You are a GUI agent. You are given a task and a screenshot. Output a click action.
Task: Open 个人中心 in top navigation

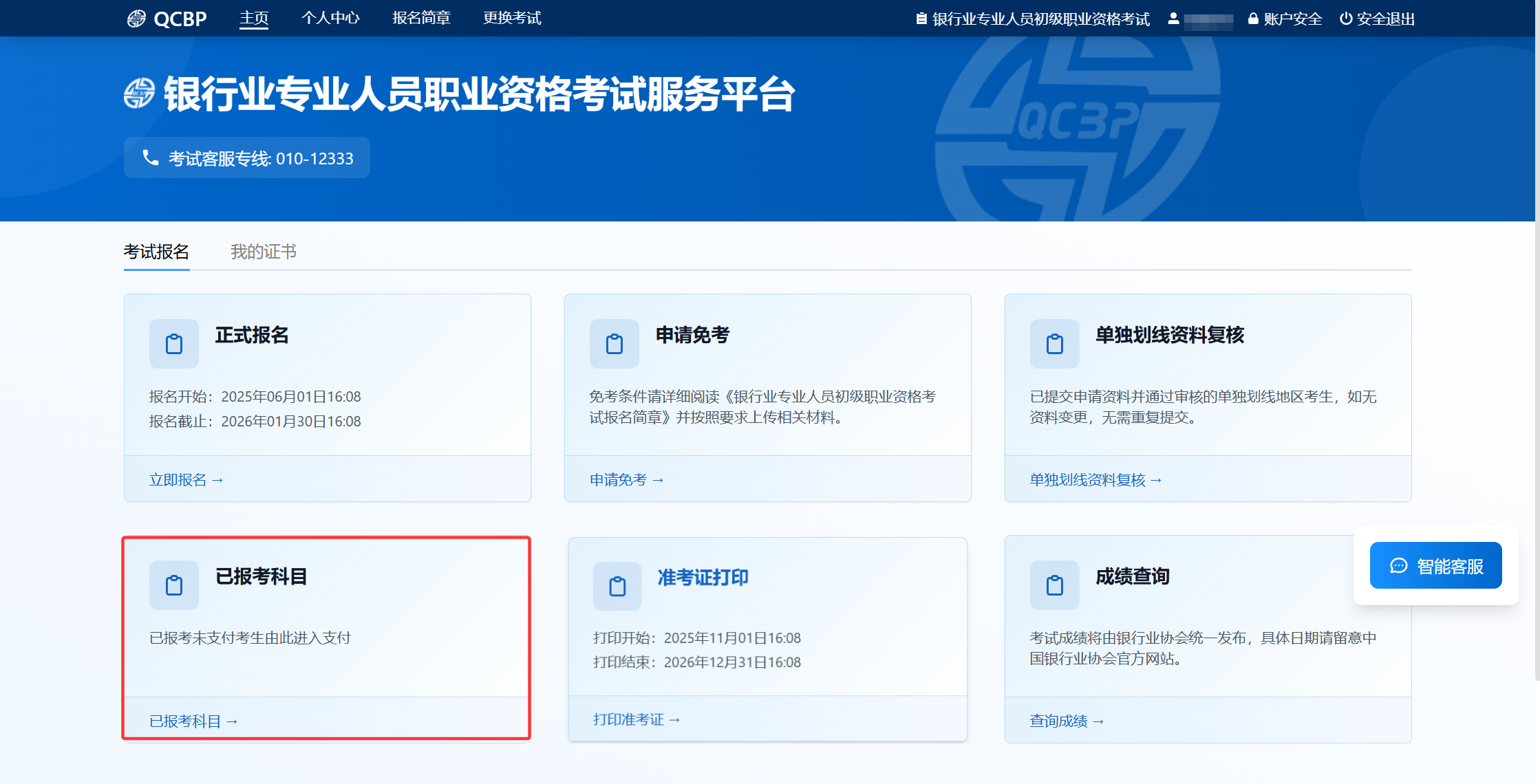[330, 18]
